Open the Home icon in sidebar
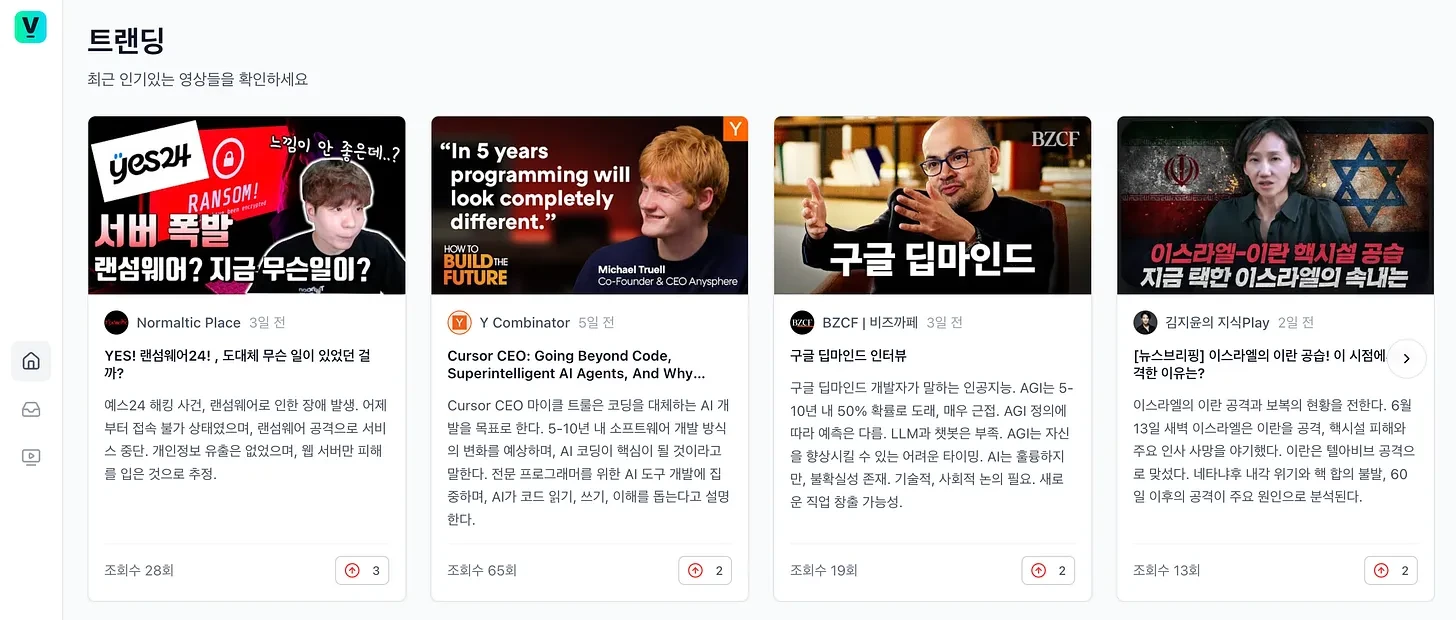 tap(31, 361)
